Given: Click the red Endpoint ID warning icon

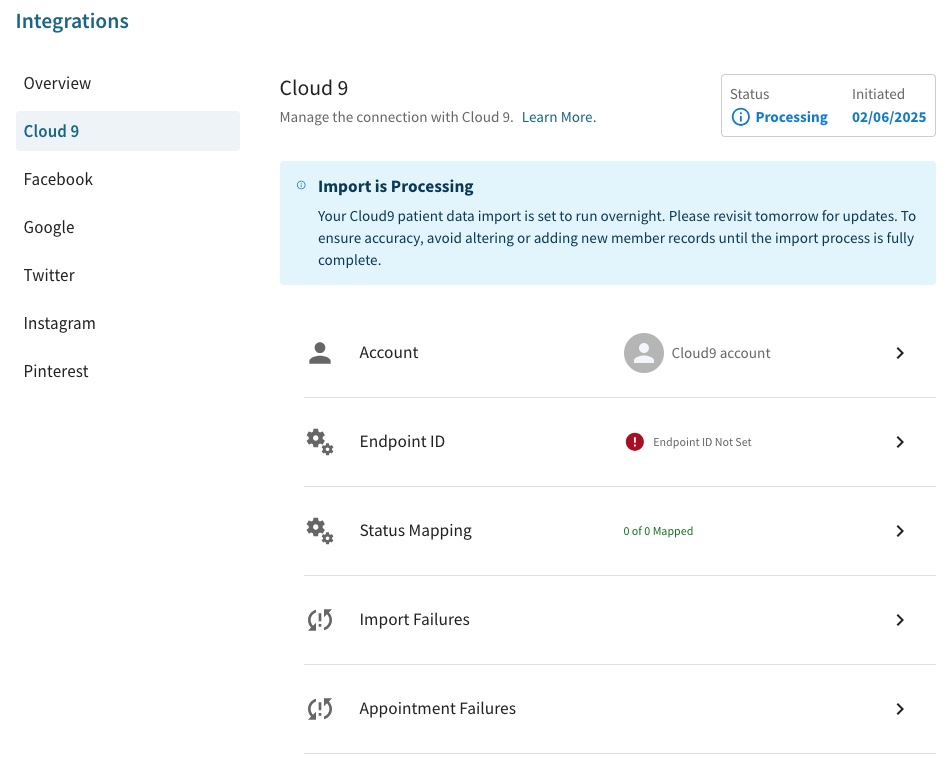Looking at the screenshot, I should coord(634,442).
